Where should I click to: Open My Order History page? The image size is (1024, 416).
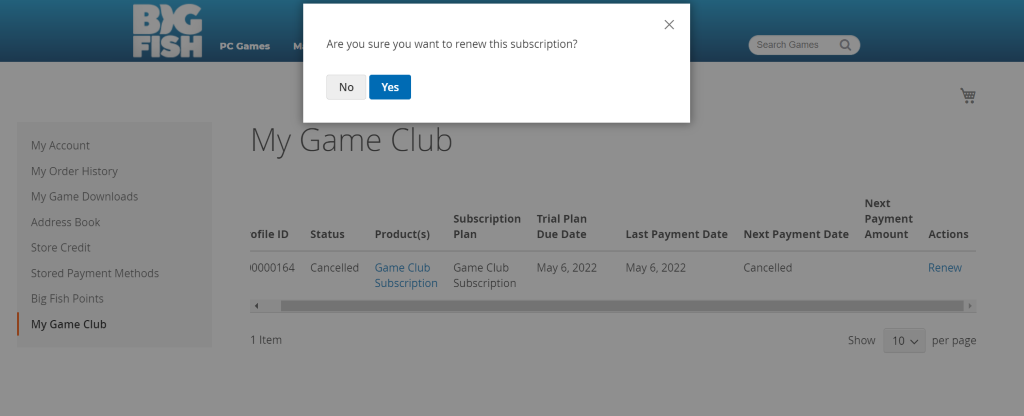tap(74, 171)
